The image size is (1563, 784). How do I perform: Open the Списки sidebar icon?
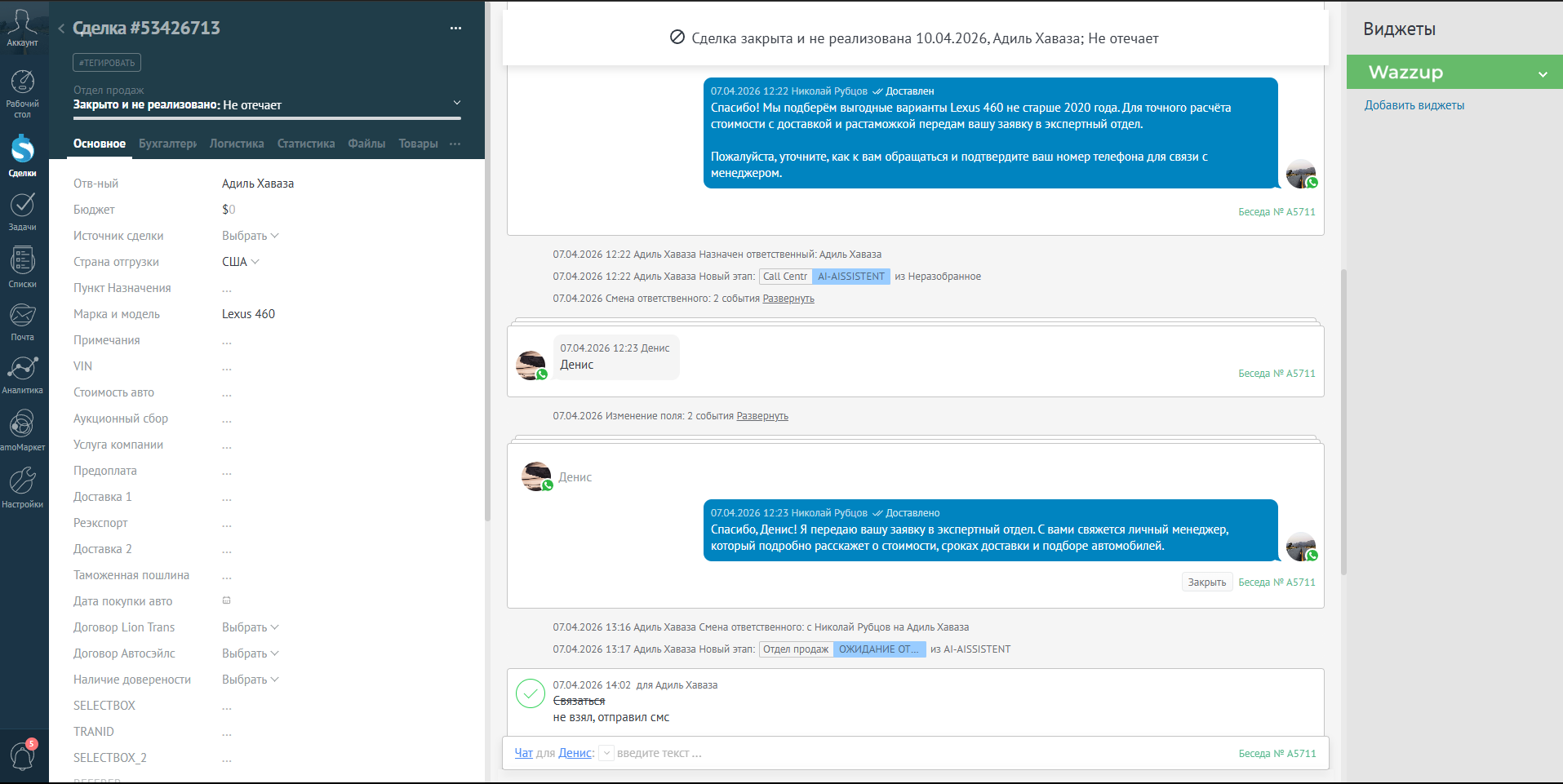[22, 267]
